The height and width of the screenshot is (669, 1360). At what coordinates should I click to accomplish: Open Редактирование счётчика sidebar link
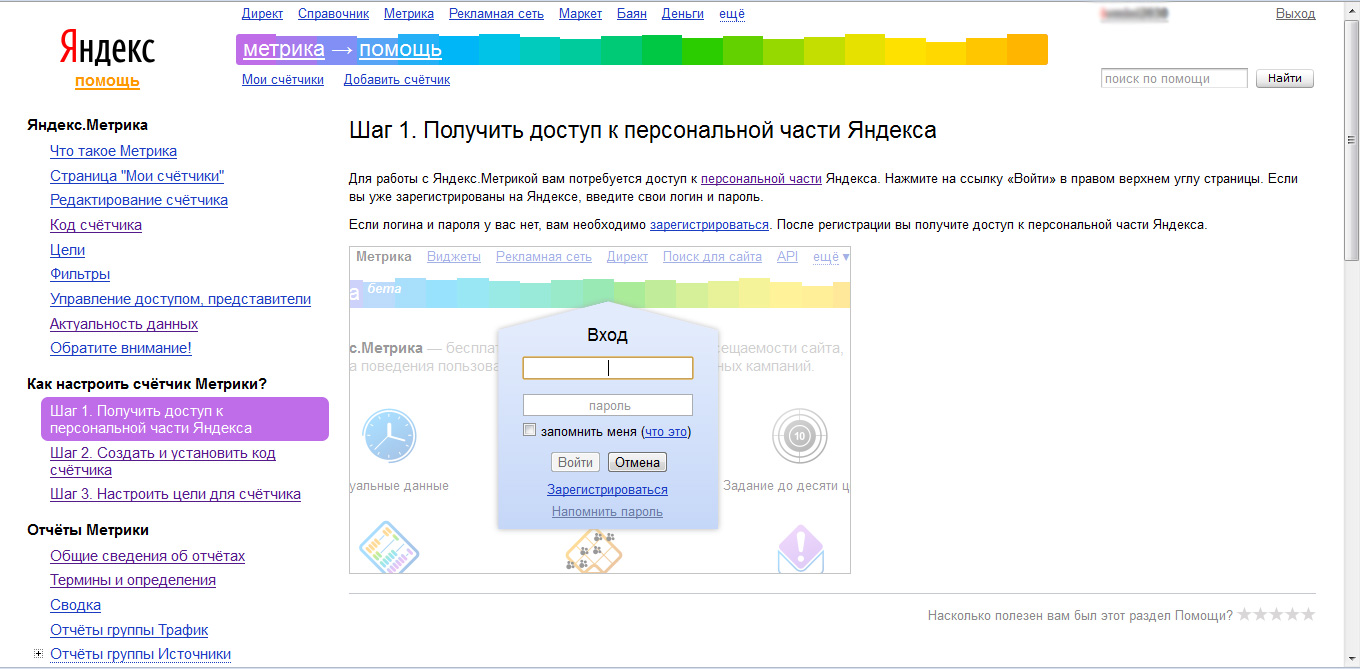point(139,200)
